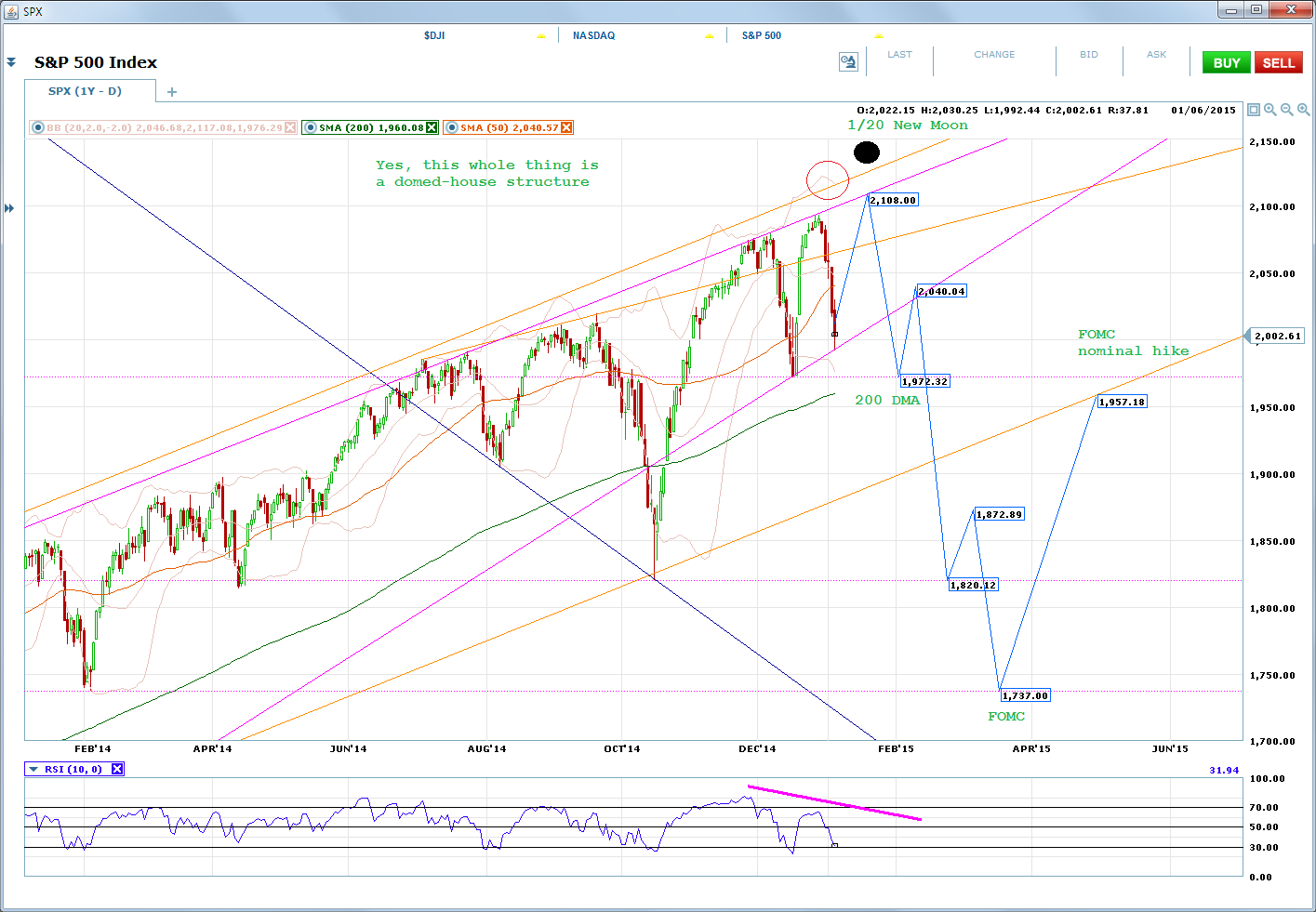Screen dimensions: 1316x912
Task: Click the black new moon circle
Action: click(x=867, y=152)
